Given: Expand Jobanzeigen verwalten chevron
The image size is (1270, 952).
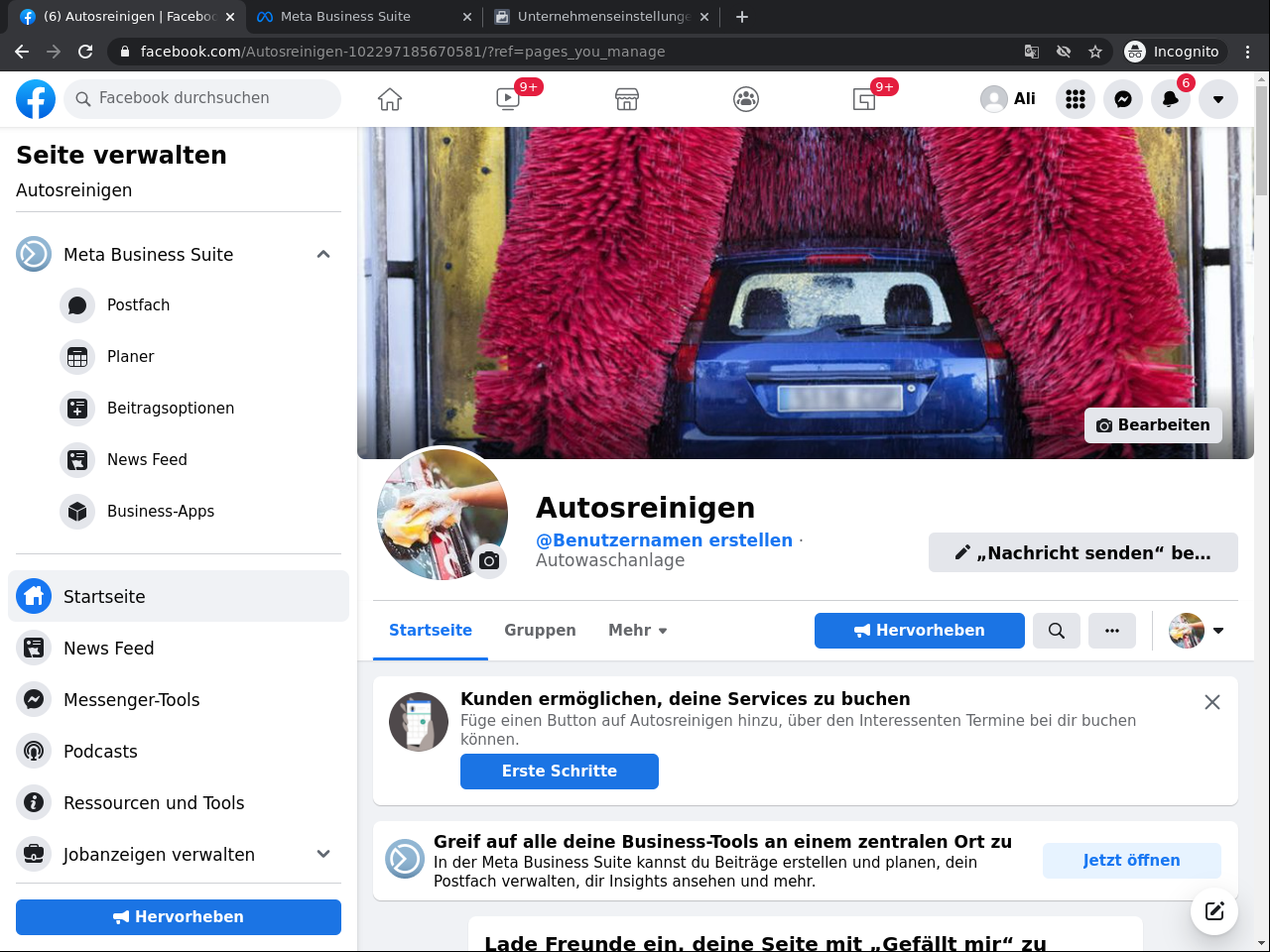Looking at the screenshot, I should click(x=323, y=855).
